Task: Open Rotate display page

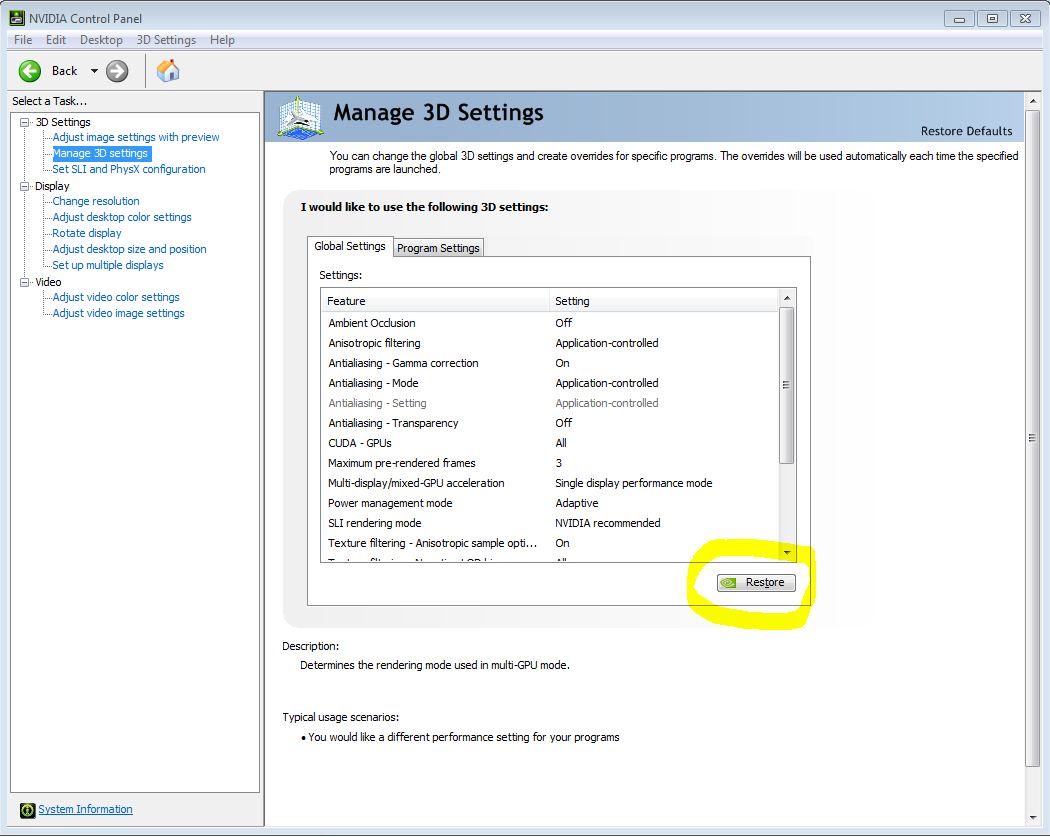Action: [87, 234]
